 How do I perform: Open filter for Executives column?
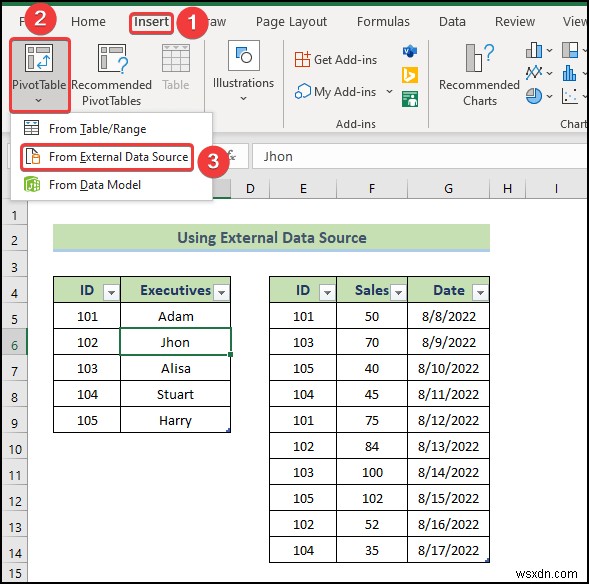pos(222,292)
